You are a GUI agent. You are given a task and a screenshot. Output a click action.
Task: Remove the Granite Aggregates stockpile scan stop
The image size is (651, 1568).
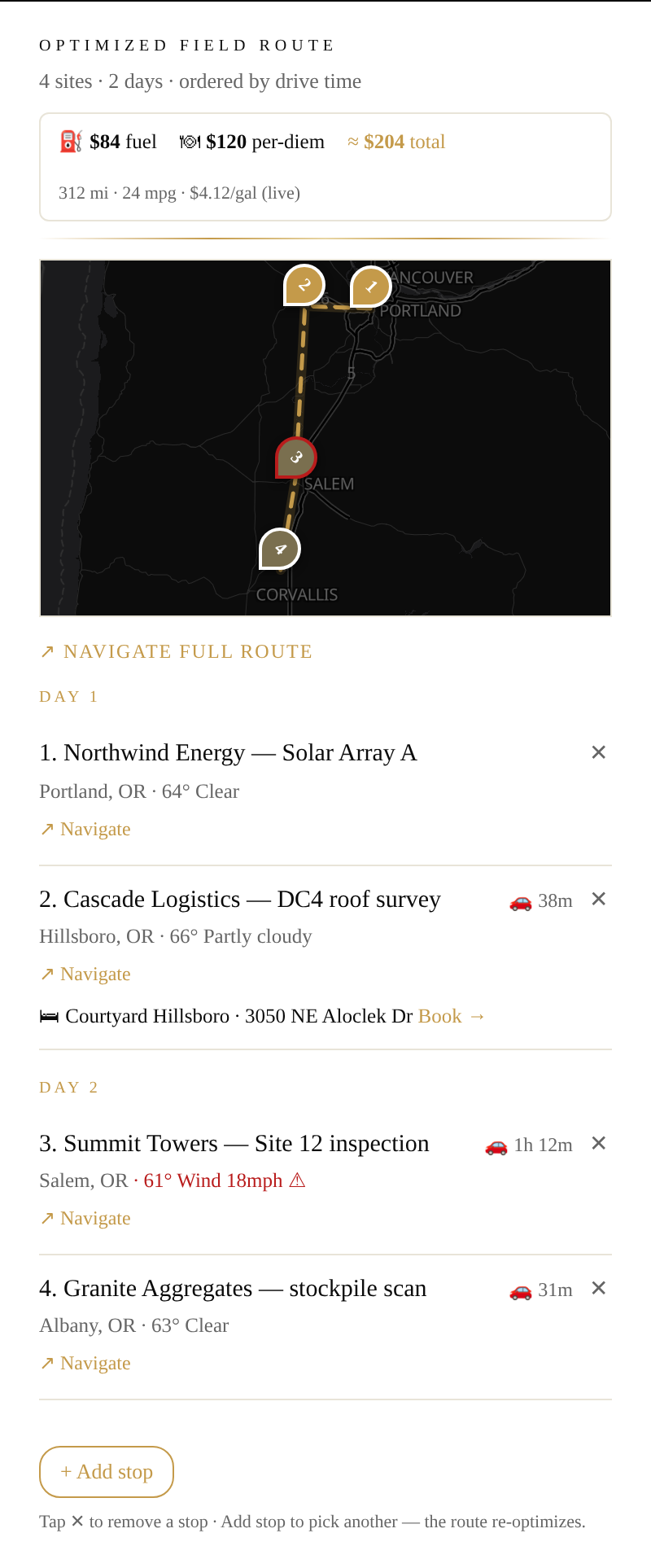pyautogui.click(x=599, y=1288)
